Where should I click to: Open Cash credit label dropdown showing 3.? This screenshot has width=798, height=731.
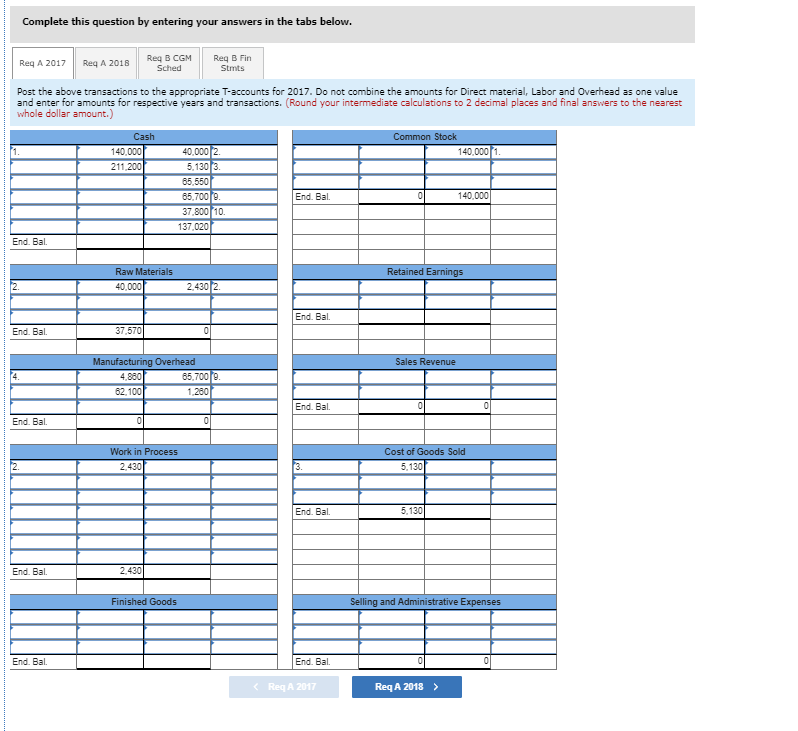click(x=244, y=166)
